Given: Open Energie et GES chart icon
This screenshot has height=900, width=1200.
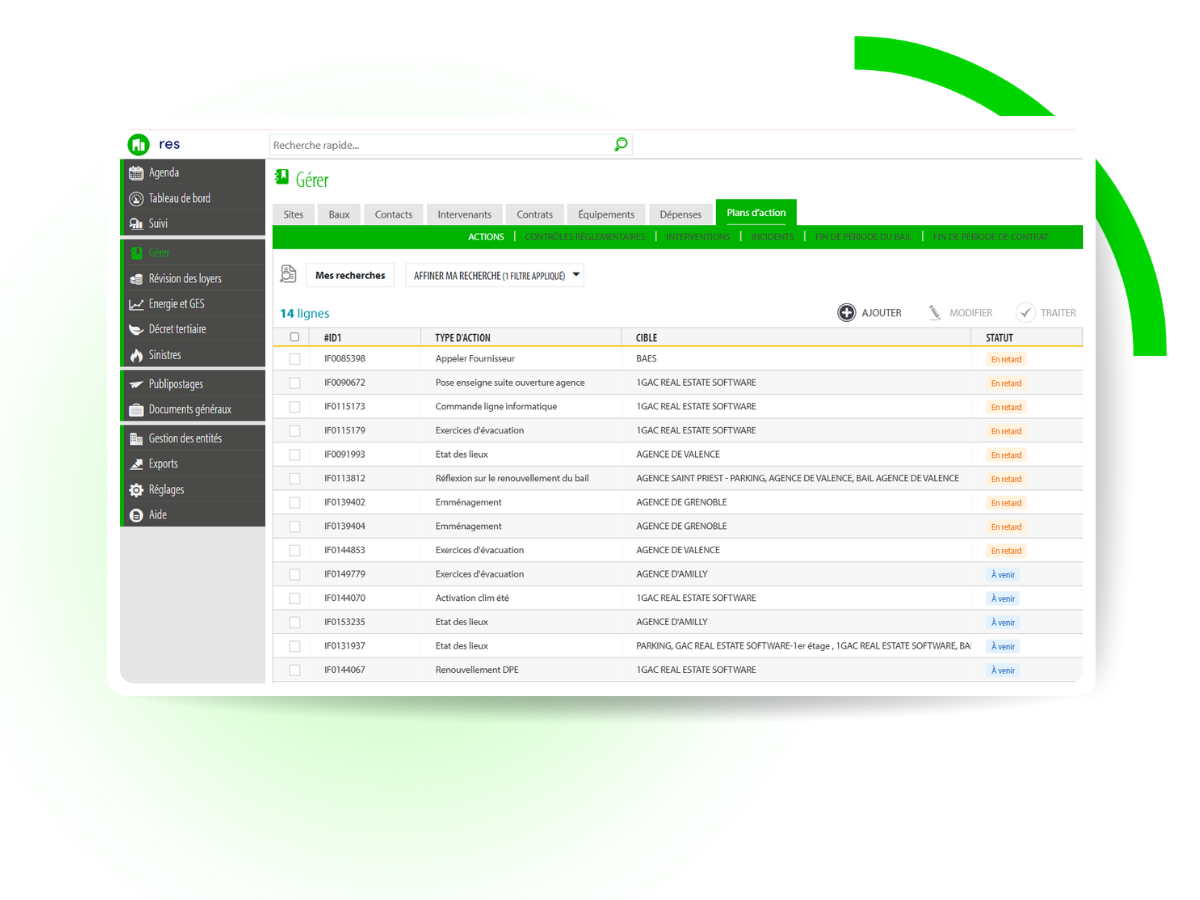Looking at the screenshot, I should (x=137, y=304).
